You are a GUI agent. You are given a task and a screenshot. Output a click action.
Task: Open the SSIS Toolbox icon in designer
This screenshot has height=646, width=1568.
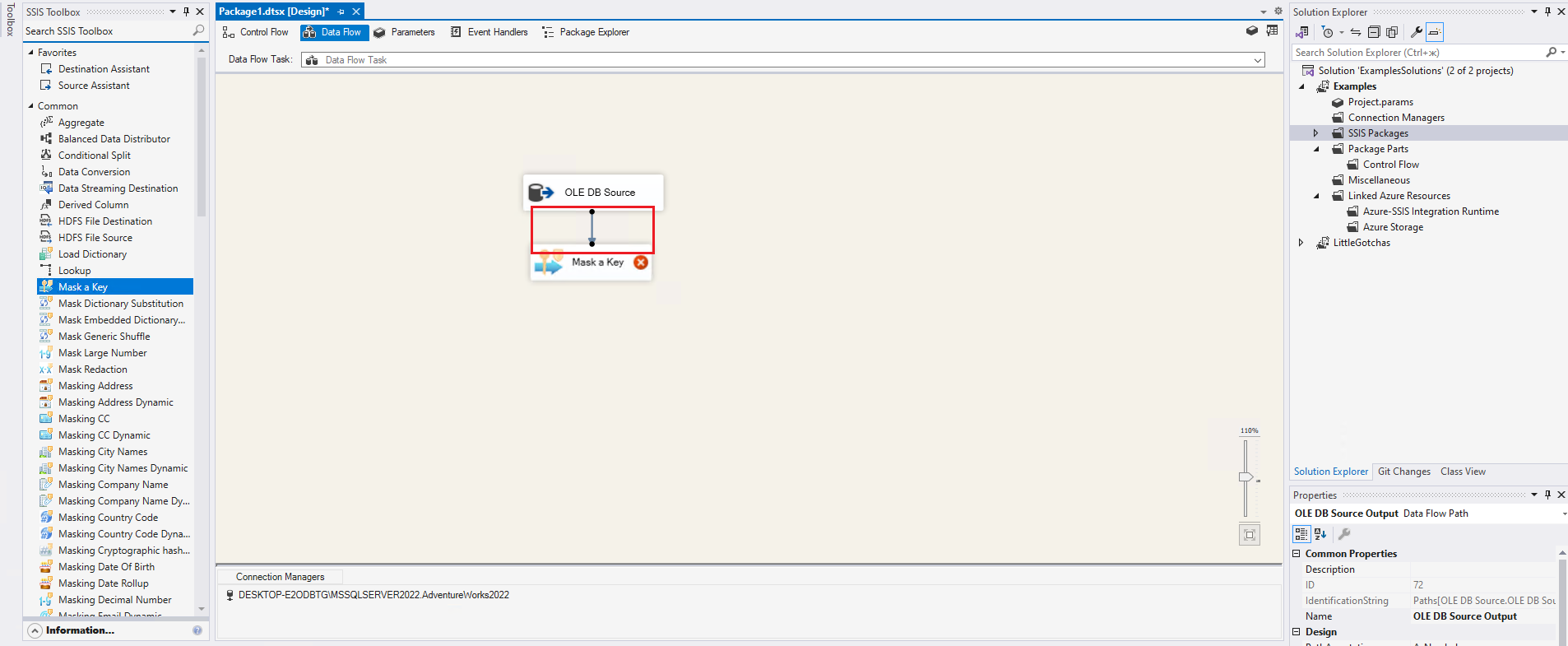1251,31
